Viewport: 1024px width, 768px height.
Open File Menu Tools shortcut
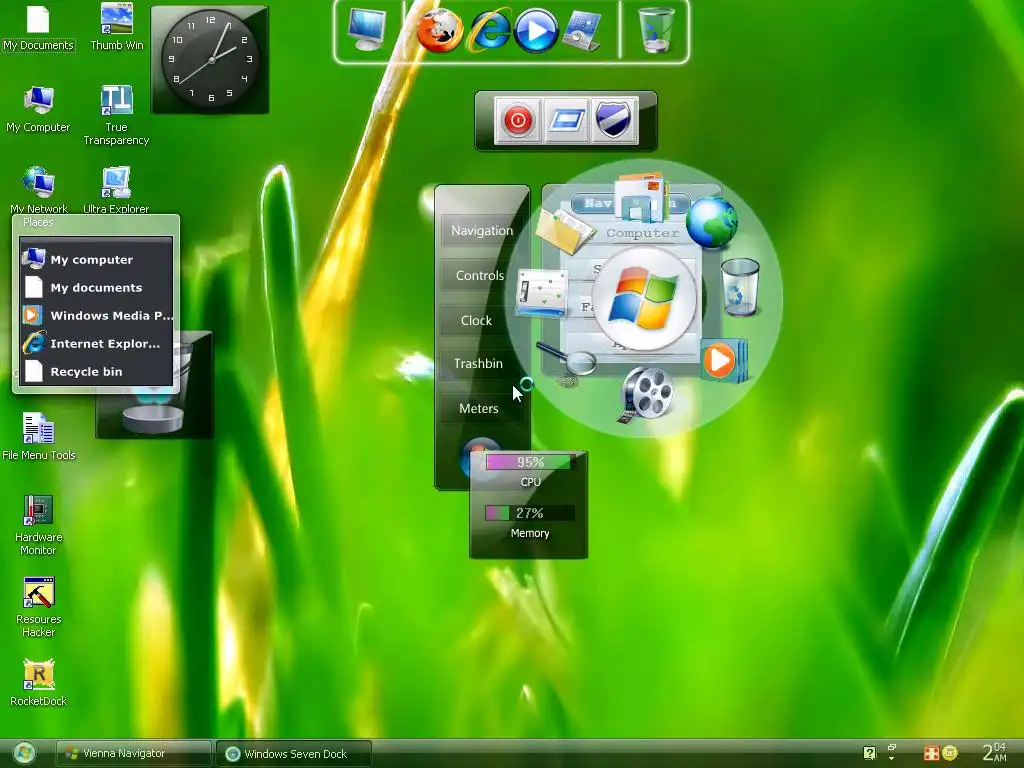(39, 436)
